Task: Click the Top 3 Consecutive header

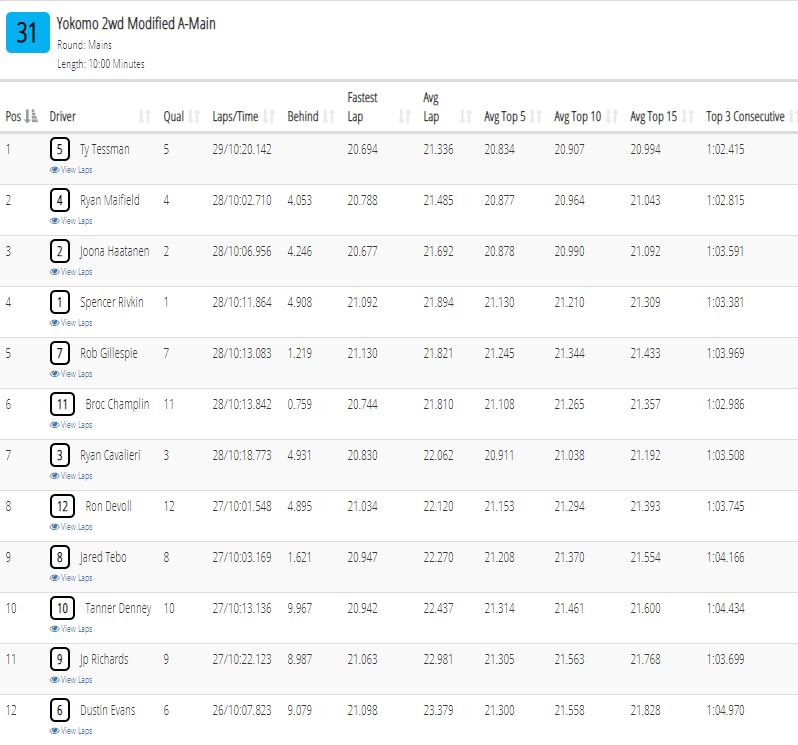Action: (745, 117)
